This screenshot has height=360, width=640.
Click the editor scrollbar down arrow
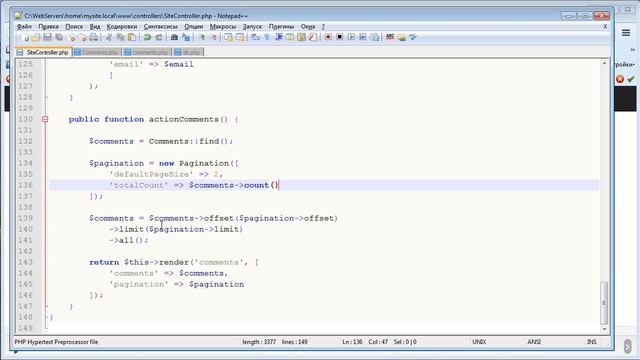(604, 329)
